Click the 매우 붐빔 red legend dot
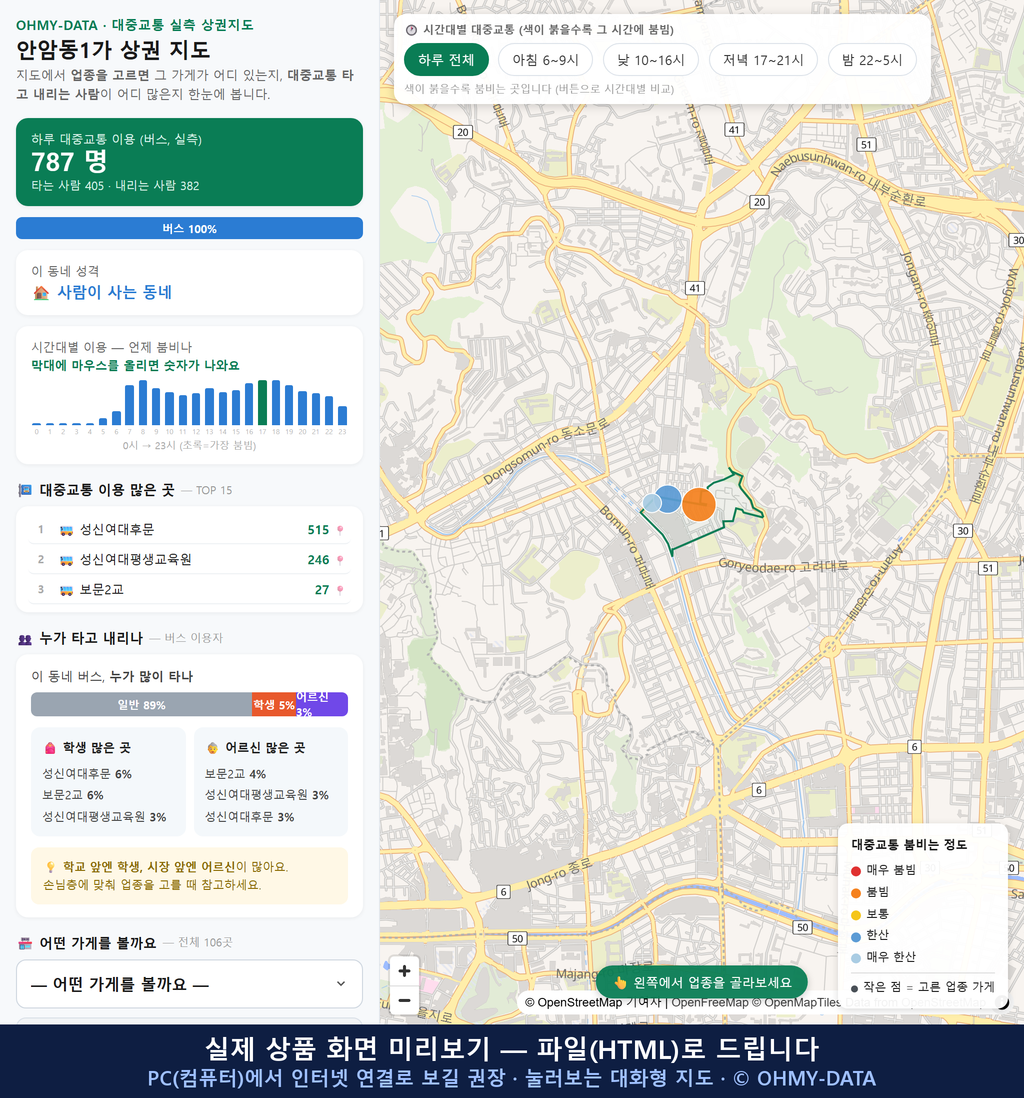 (x=855, y=870)
